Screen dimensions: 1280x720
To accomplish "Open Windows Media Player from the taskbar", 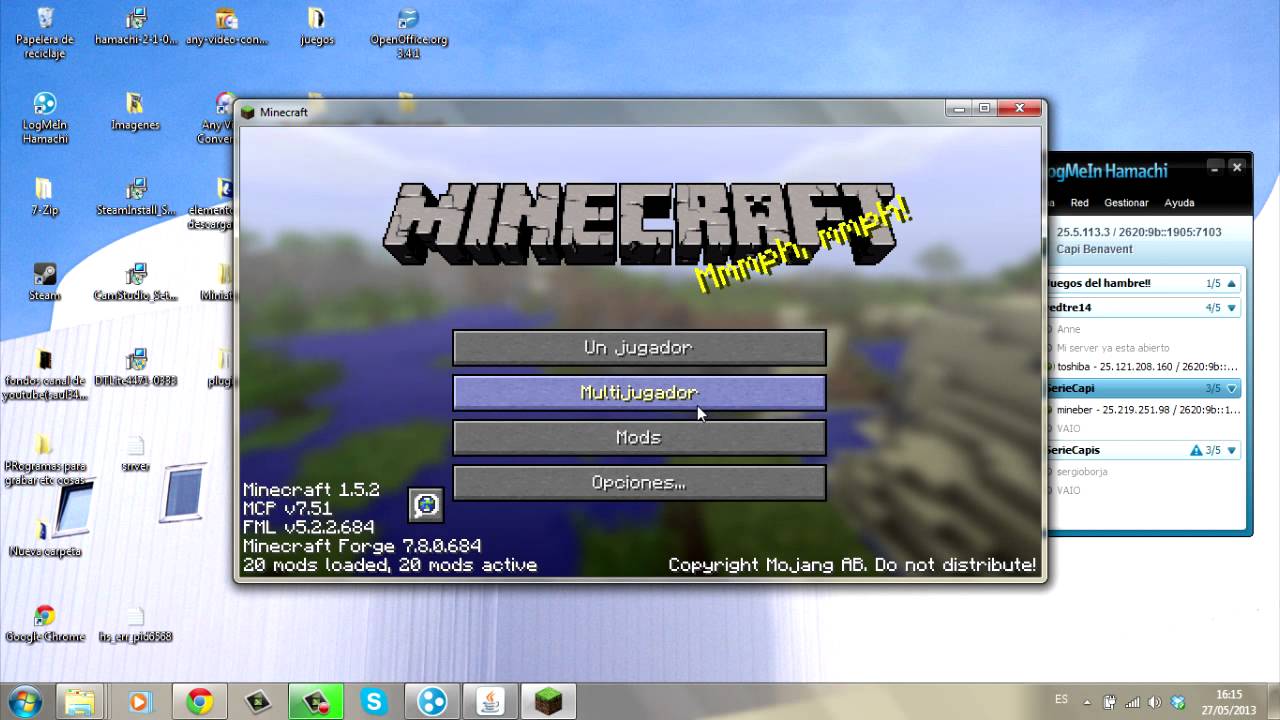I will pyautogui.click(x=138, y=702).
